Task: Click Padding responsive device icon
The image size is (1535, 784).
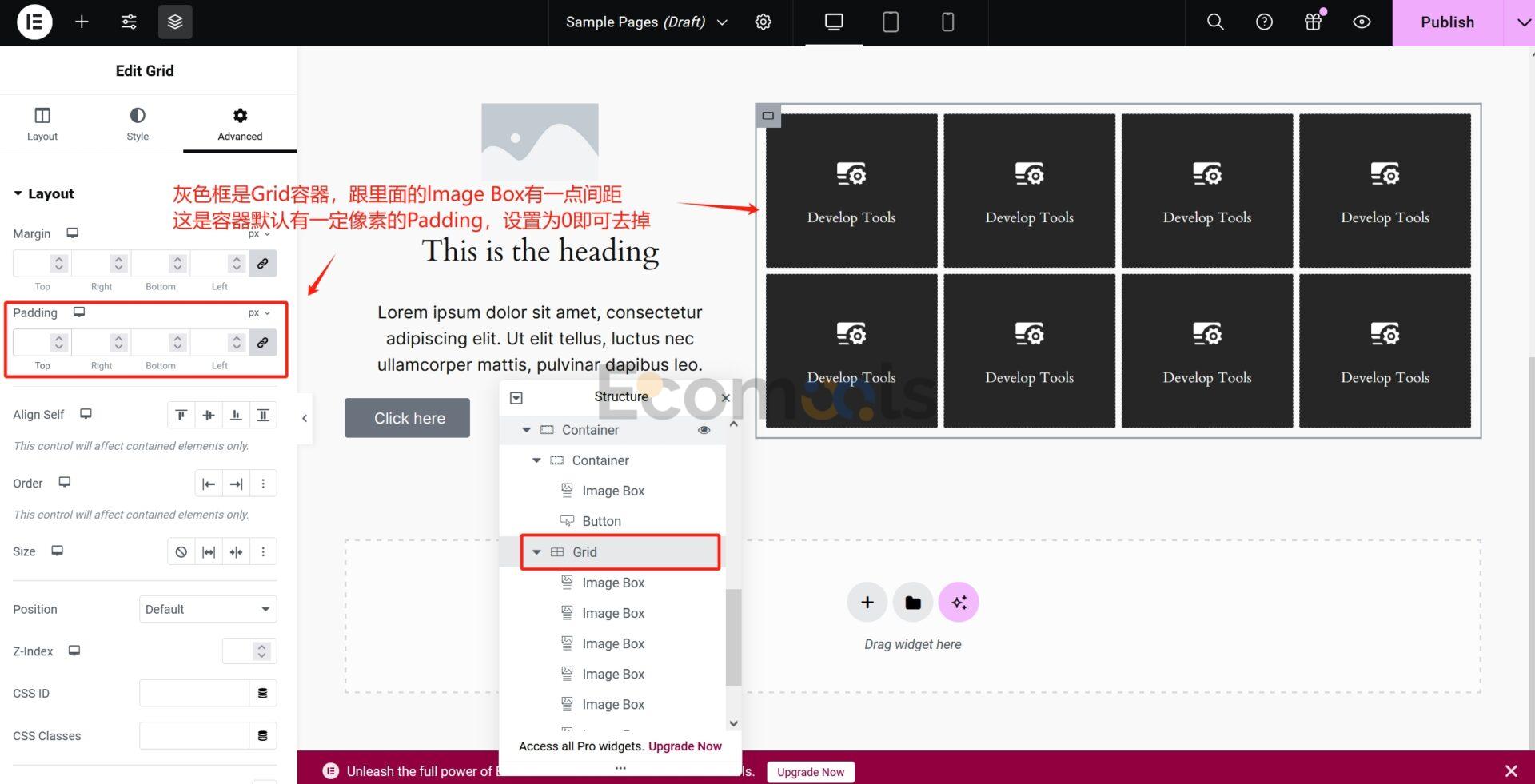Action: tap(79, 312)
